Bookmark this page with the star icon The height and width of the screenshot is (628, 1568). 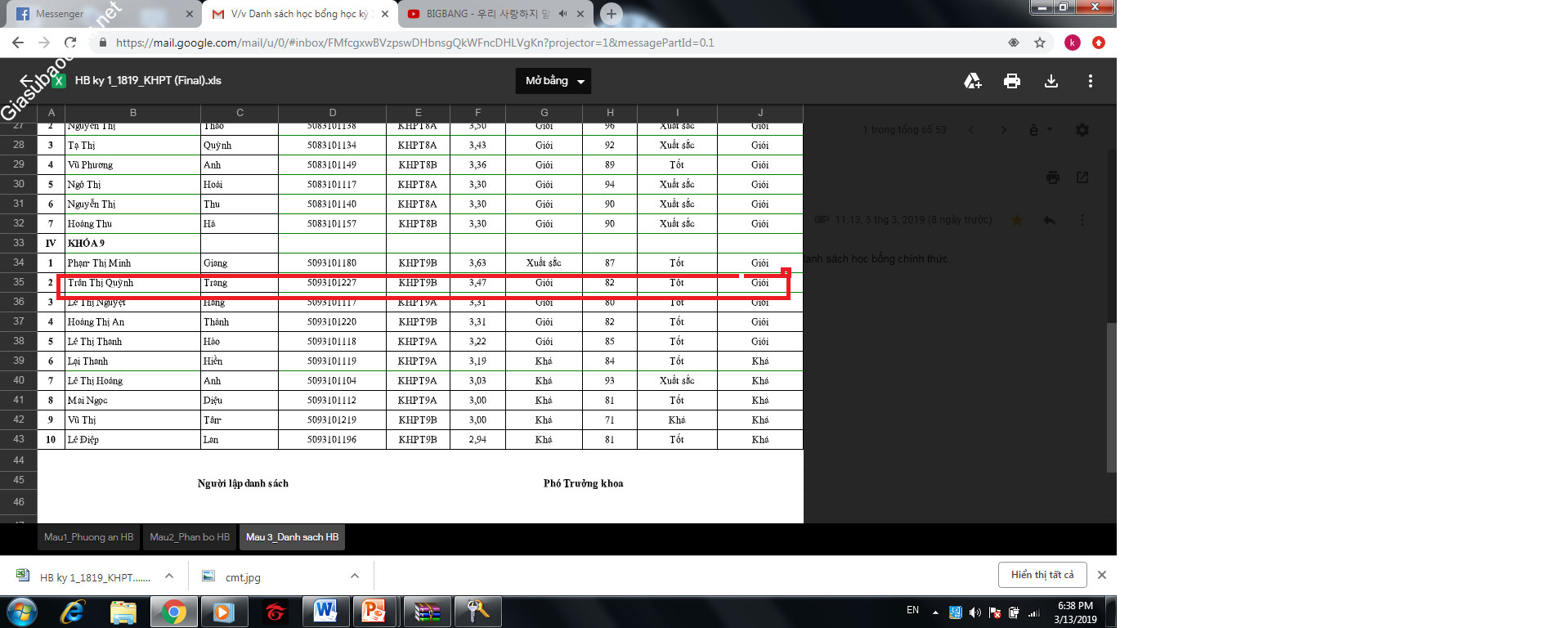(x=1040, y=43)
